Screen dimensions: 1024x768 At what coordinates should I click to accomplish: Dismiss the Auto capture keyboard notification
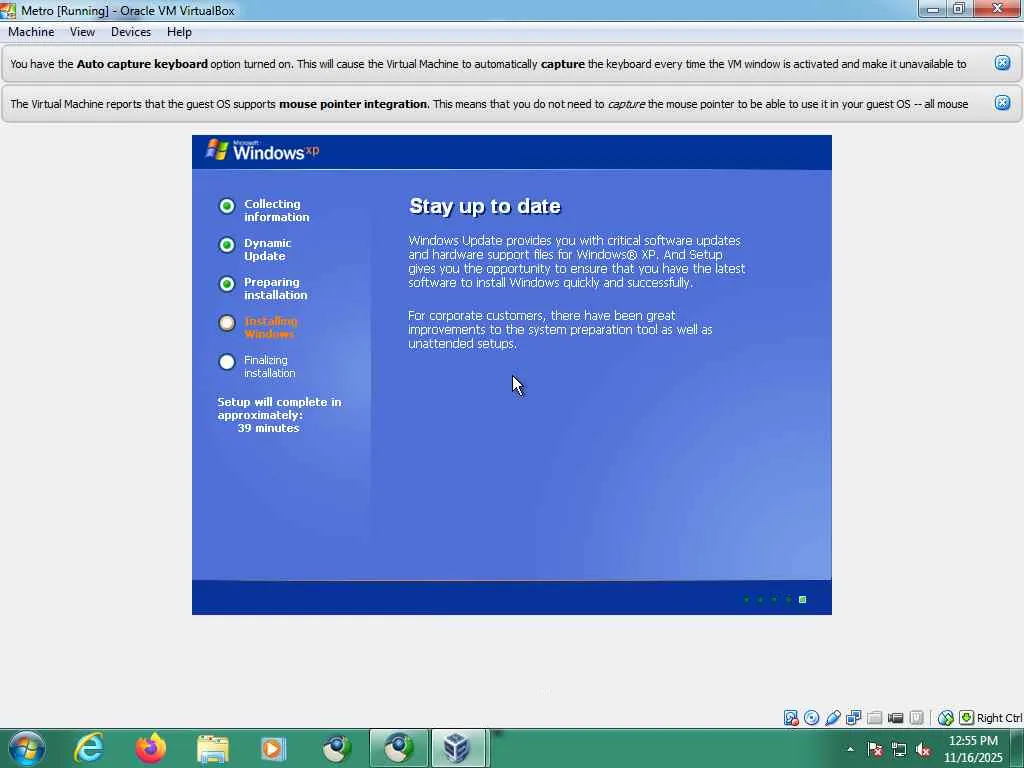point(1002,63)
